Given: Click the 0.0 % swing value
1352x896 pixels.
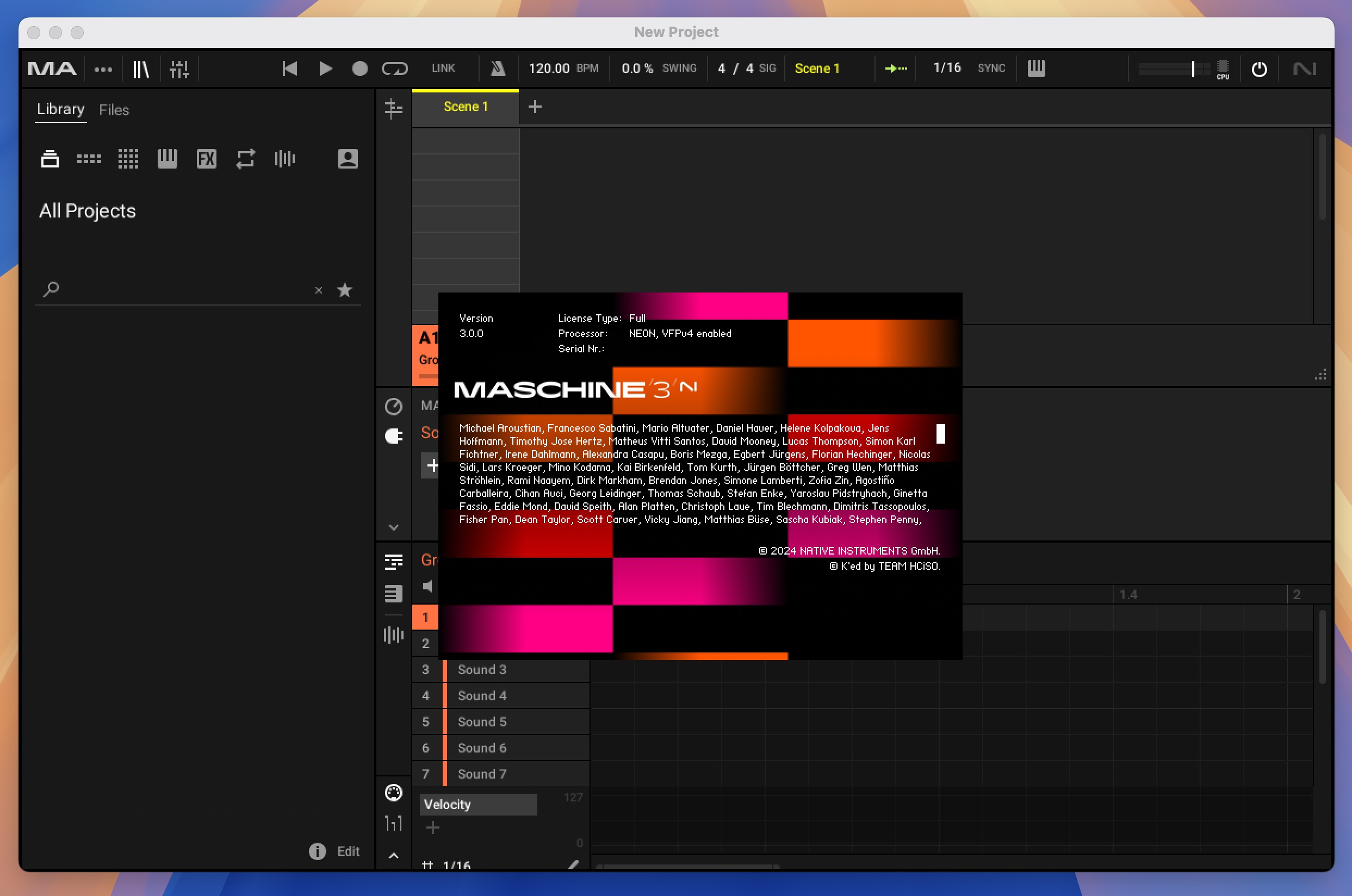Looking at the screenshot, I should click(638, 69).
